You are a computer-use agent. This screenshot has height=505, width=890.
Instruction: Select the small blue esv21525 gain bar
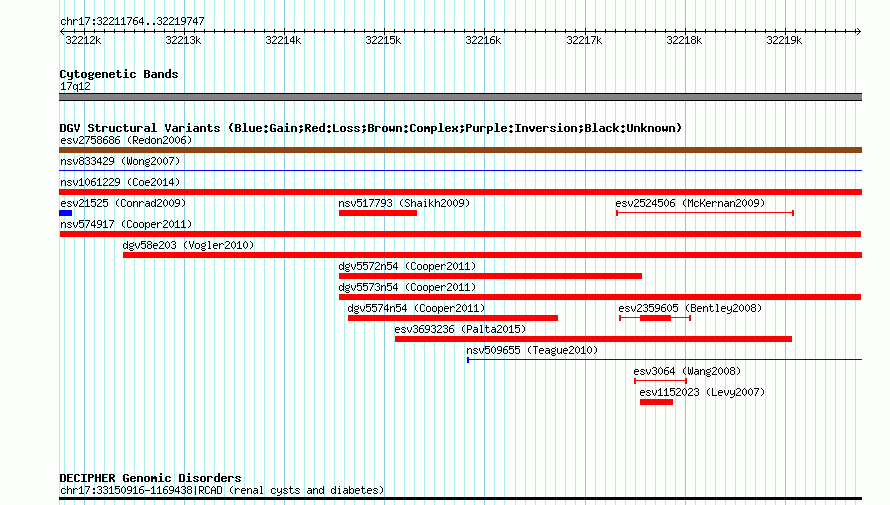pyautogui.click(x=65, y=213)
